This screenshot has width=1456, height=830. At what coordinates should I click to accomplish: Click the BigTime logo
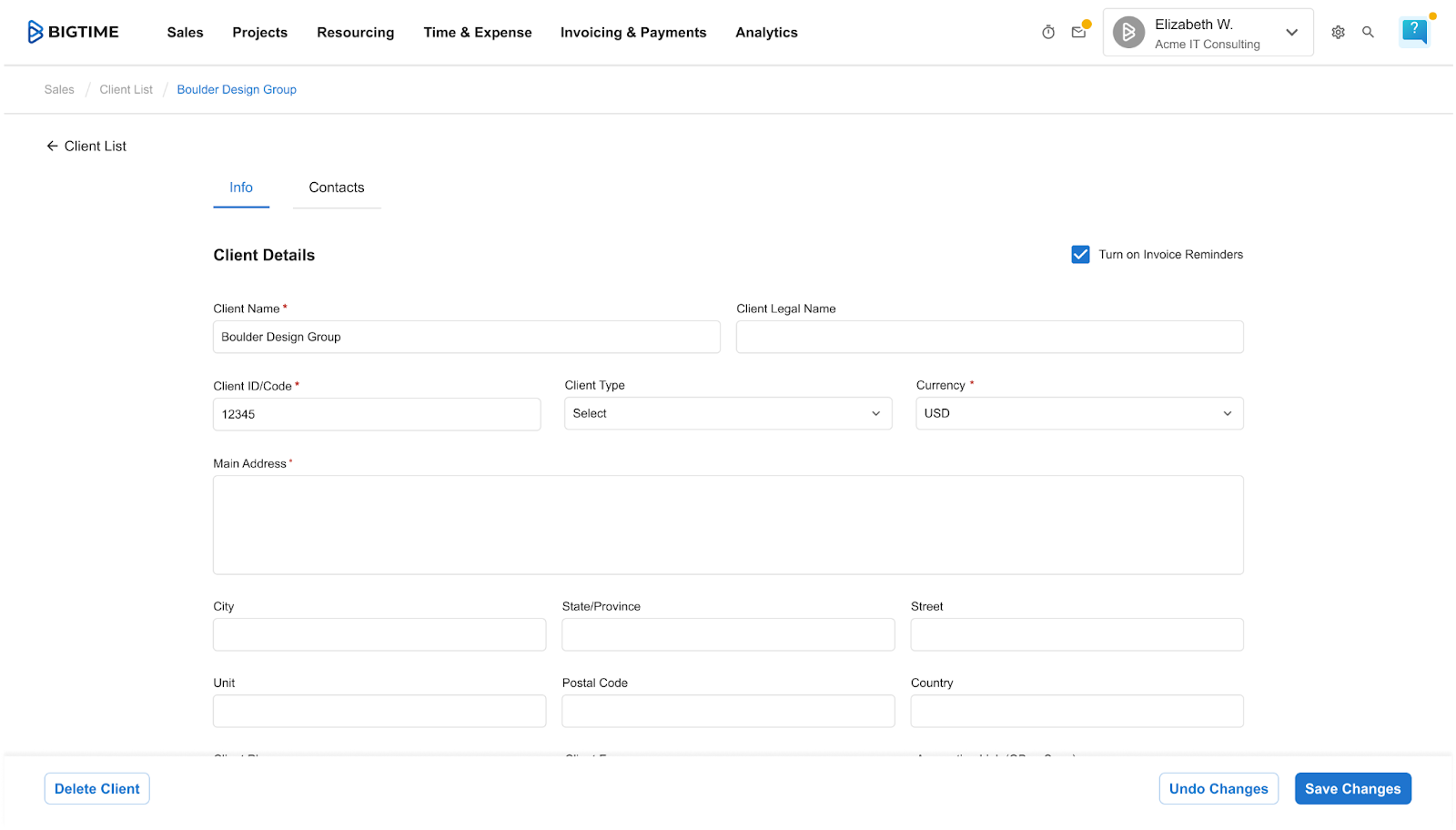(x=73, y=32)
